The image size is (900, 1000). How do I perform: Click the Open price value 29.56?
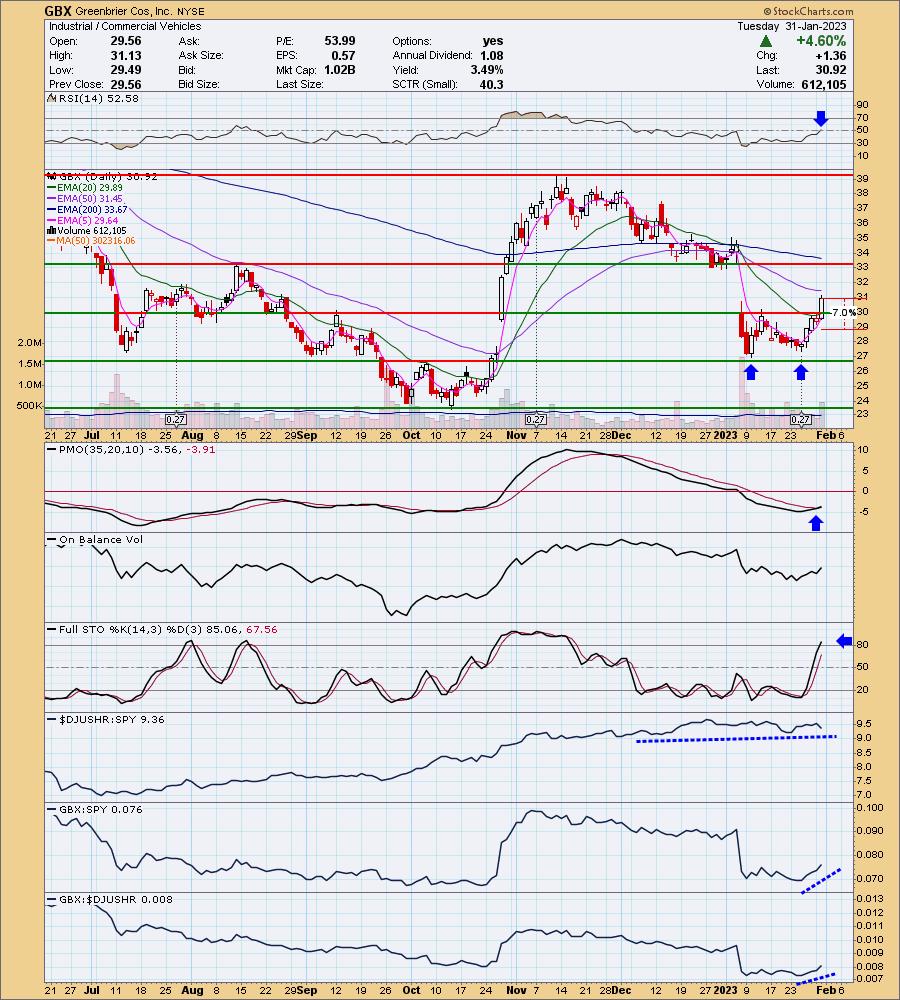coord(126,41)
